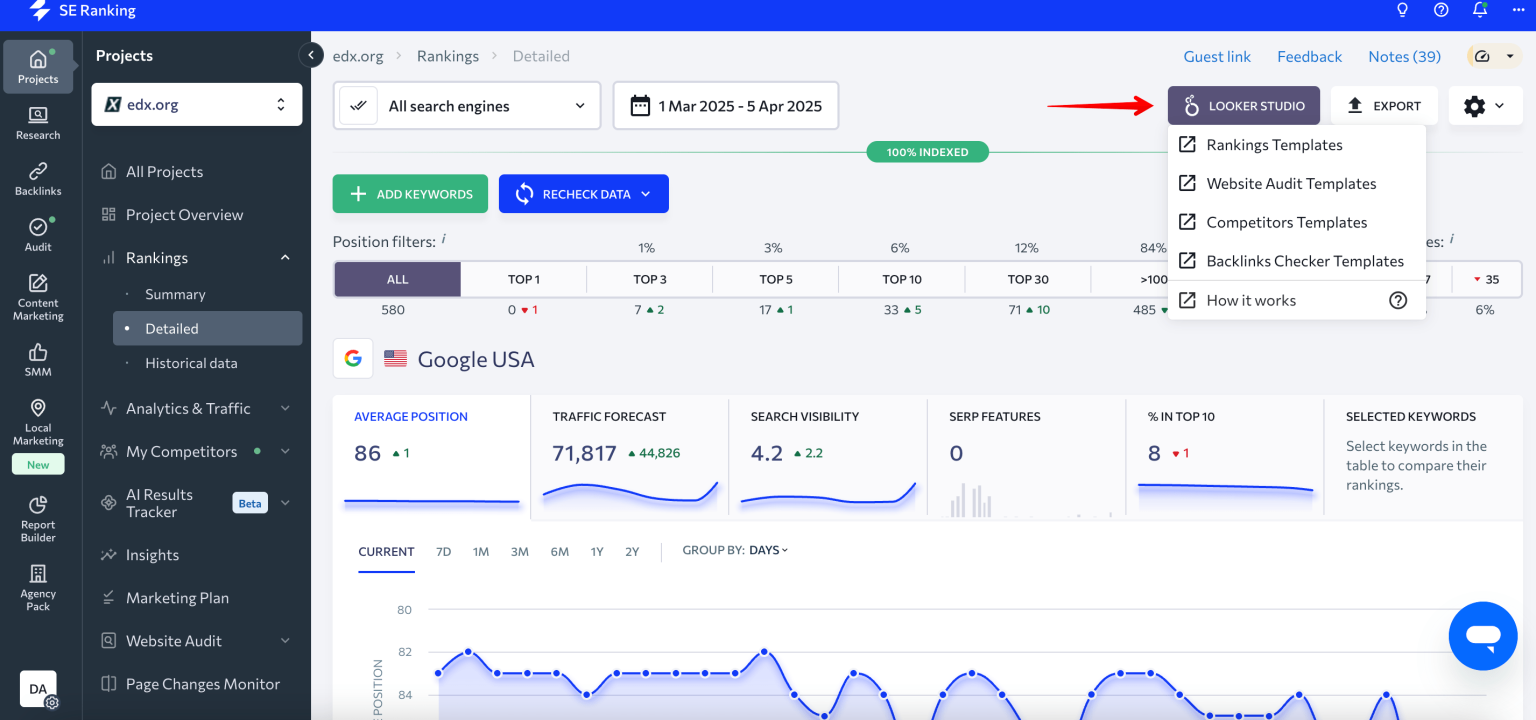The height and width of the screenshot is (720, 1536).
Task: Switch to the 1Y period tab
Action: tap(595, 551)
